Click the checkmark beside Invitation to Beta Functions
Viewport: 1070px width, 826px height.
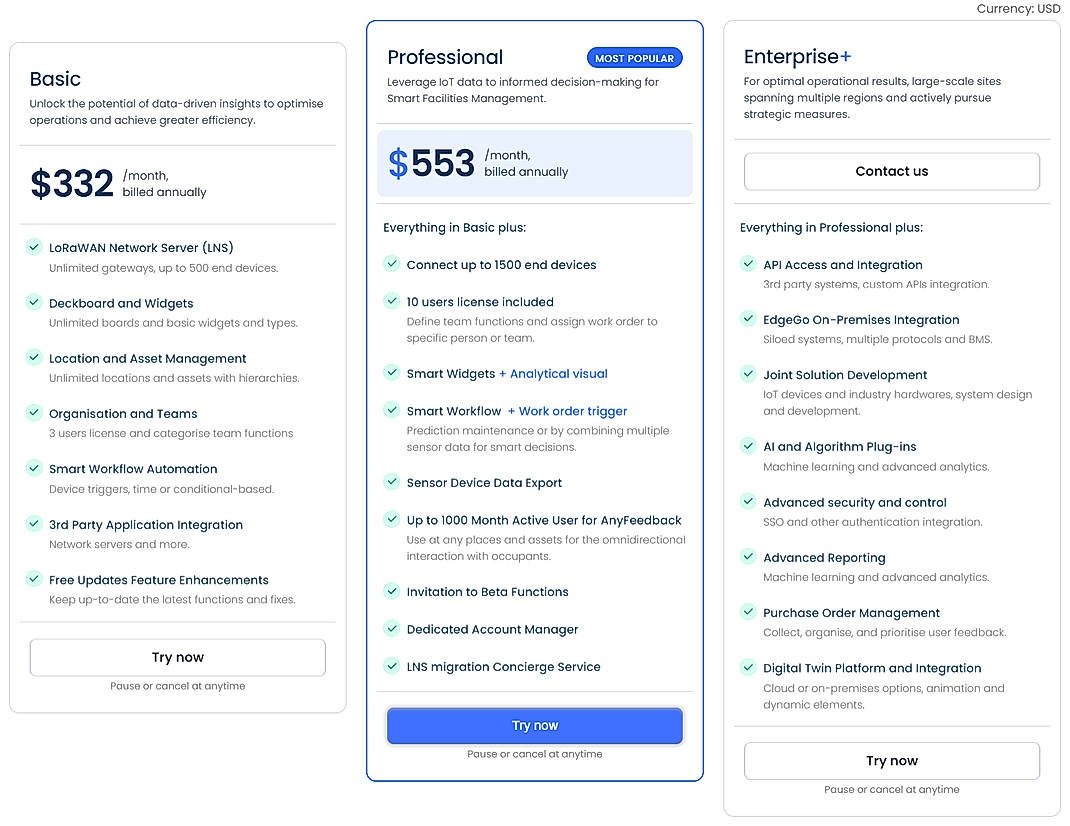tap(391, 591)
